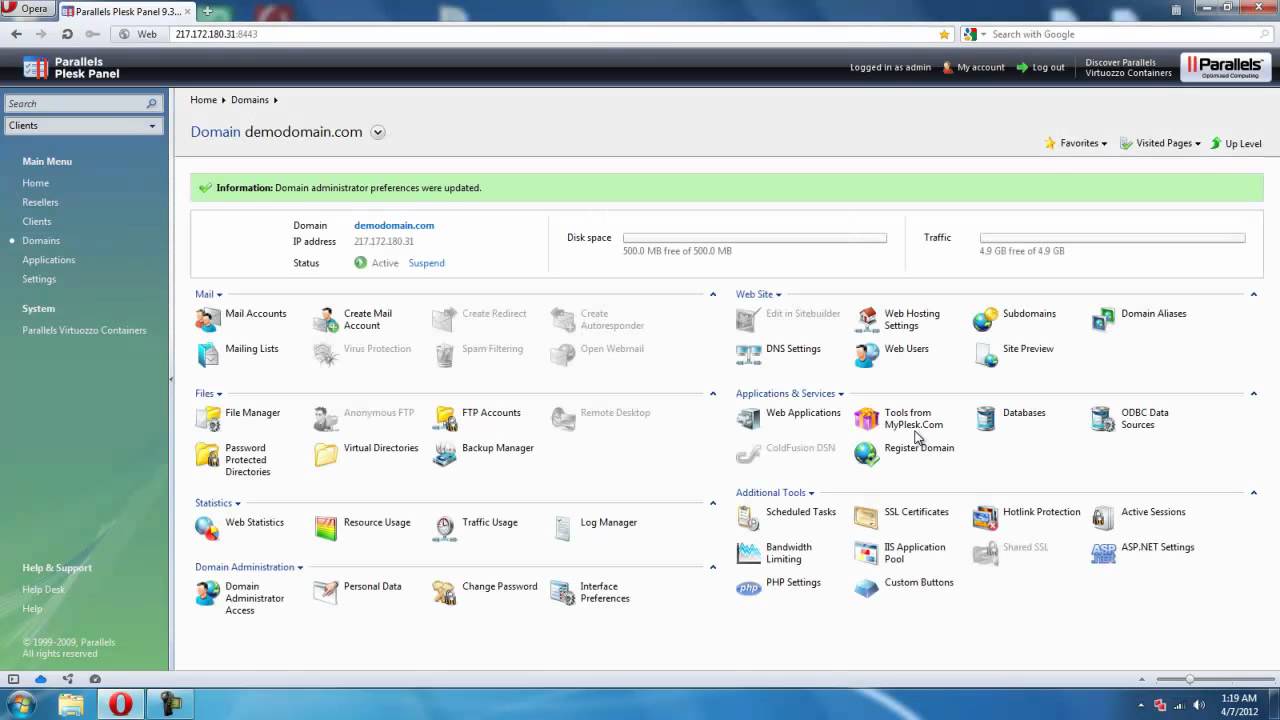This screenshot has height=720, width=1280.
Task: Open the Backup Manager icon
Action: point(445,454)
